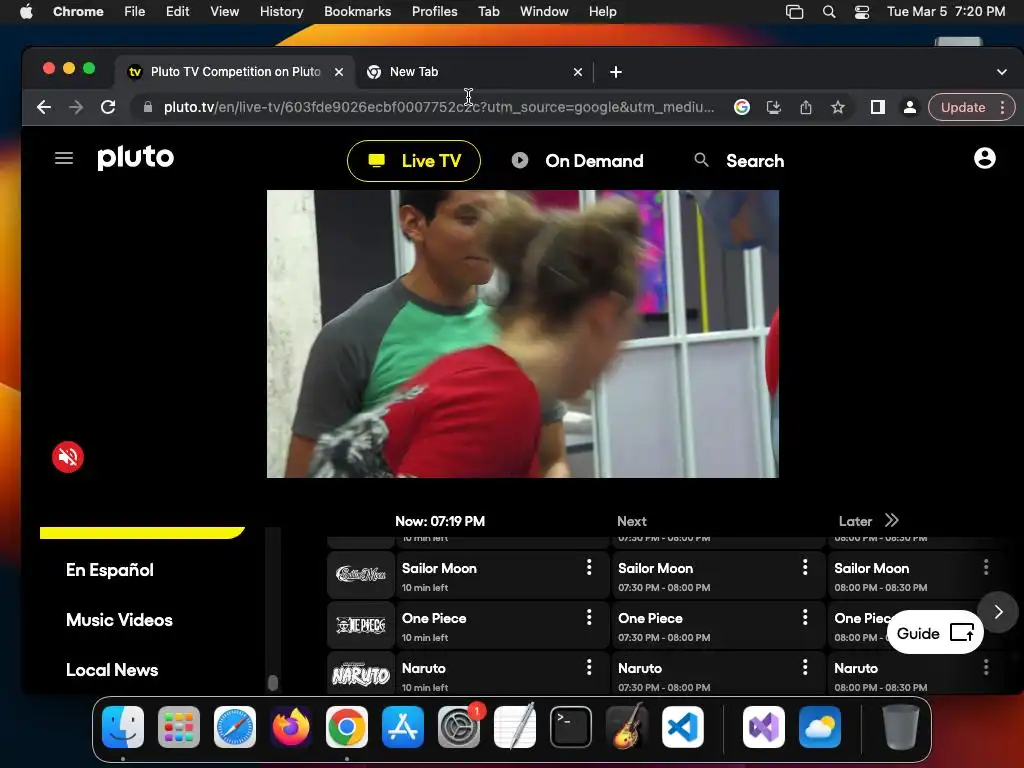Open Spotlight search in menu bar
The image size is (1024, 768).
click(x=829, y=11)
